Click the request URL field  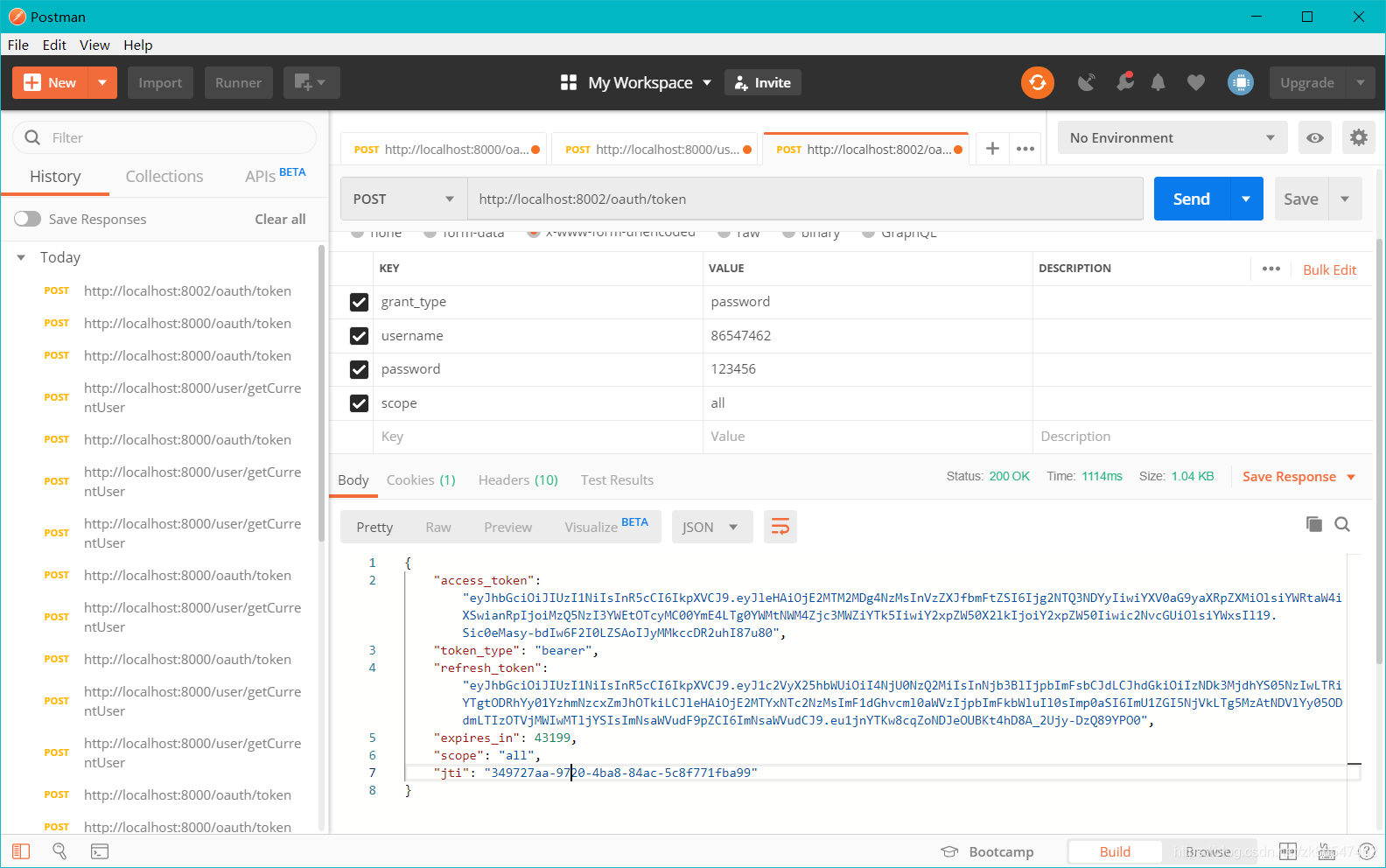pyautogui.click(x=805, y=199)
